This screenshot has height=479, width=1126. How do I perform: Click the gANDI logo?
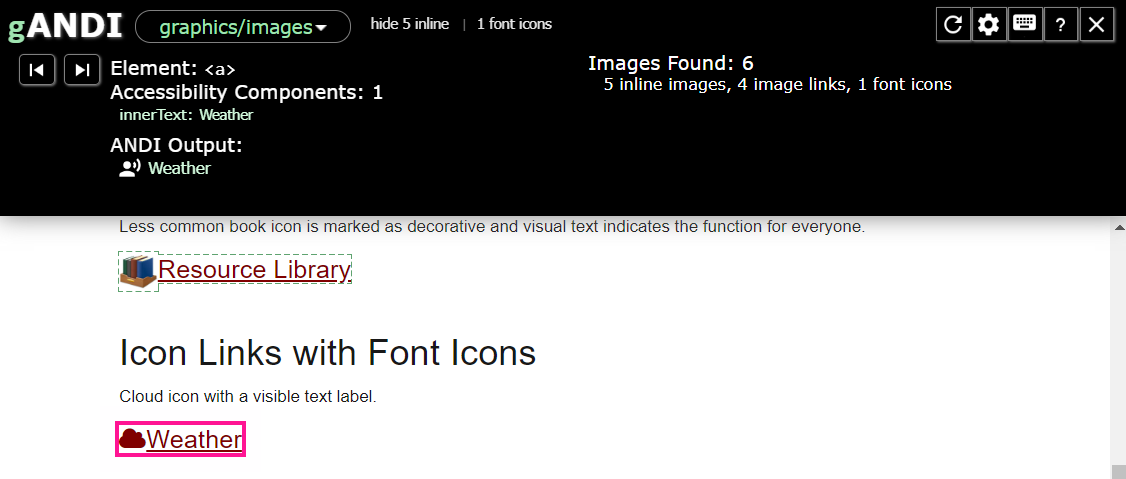click(65, 27)
